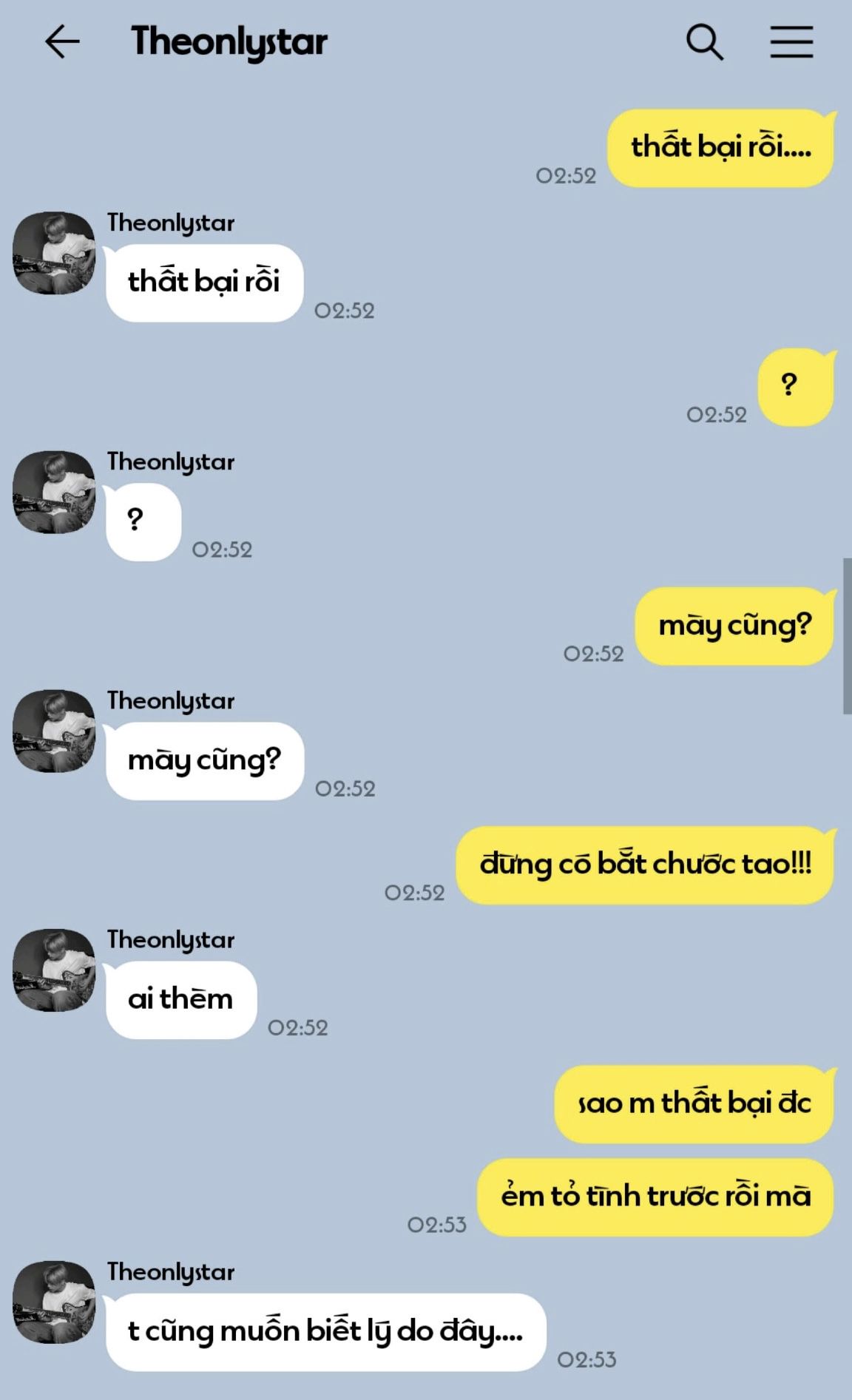Open the chat search magnifier
This screenshot has width=852, height=1400.
tap(705, 42)
